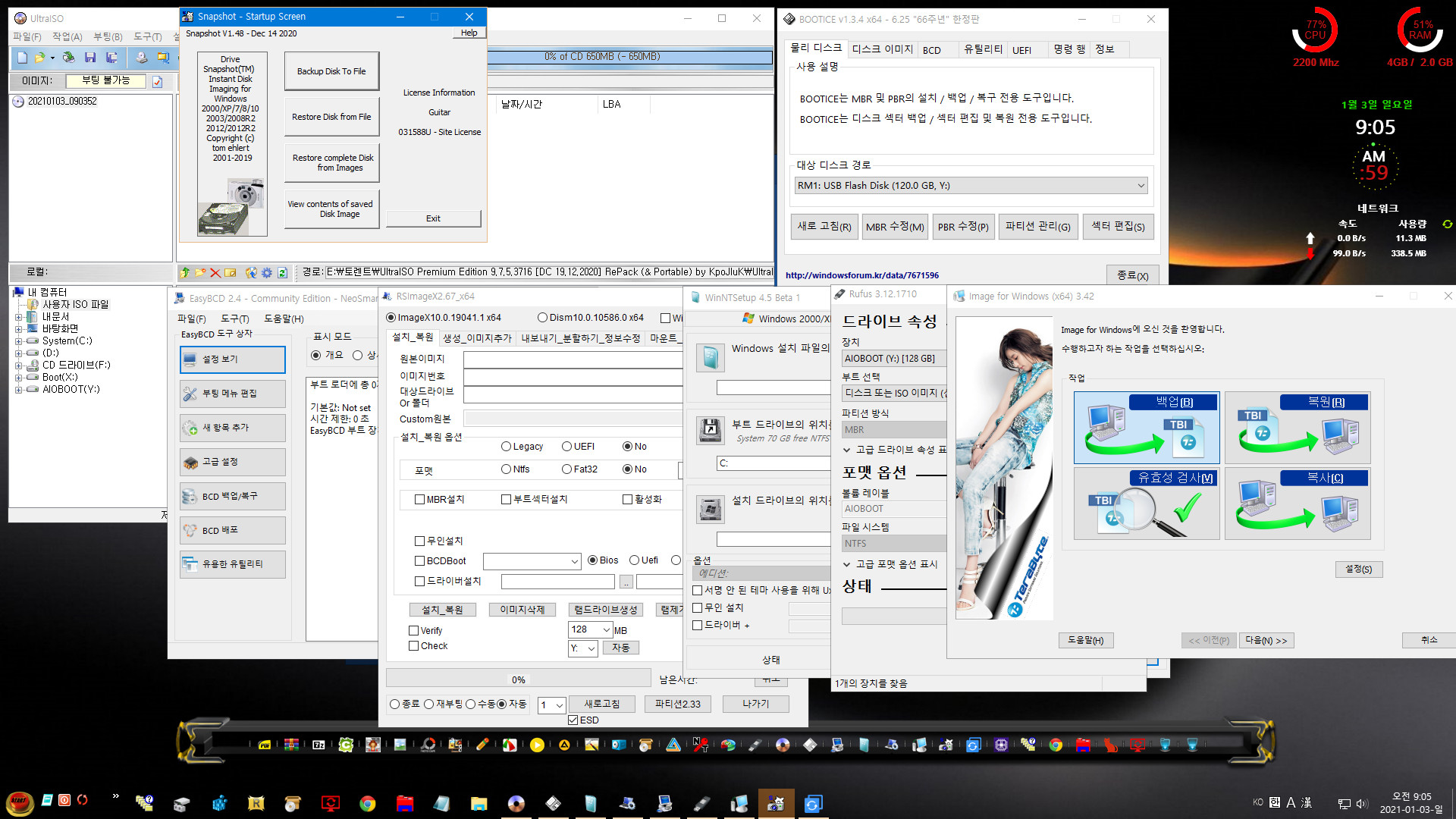Click 다음(N) >> in Image for Windows
The width and height of the screenshot is (1456, 819).
pyautogui.click(x=1266, y=641)
